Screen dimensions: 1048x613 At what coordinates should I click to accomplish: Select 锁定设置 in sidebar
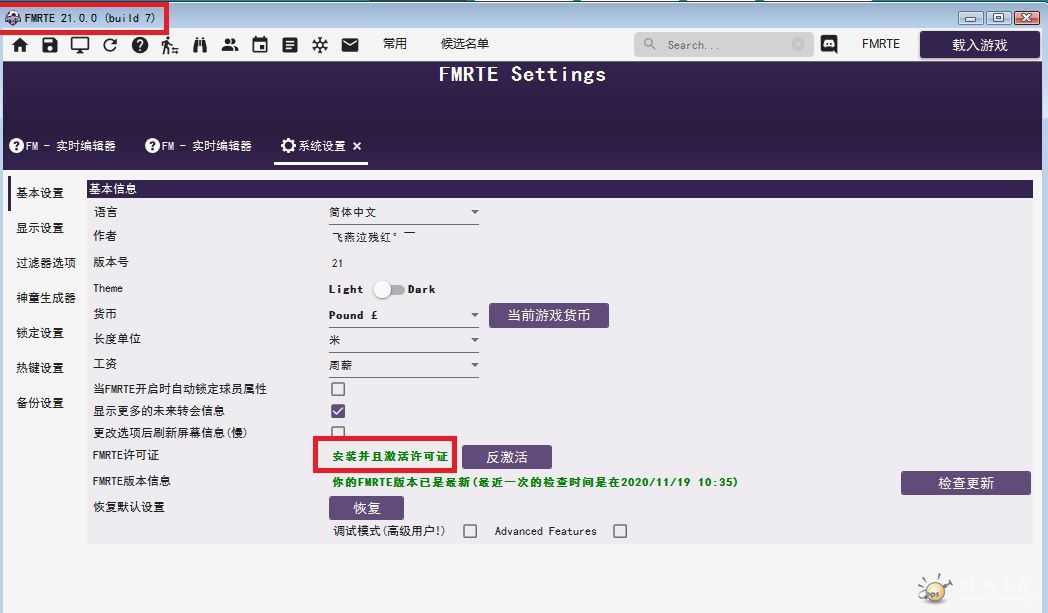pos(40,333)
